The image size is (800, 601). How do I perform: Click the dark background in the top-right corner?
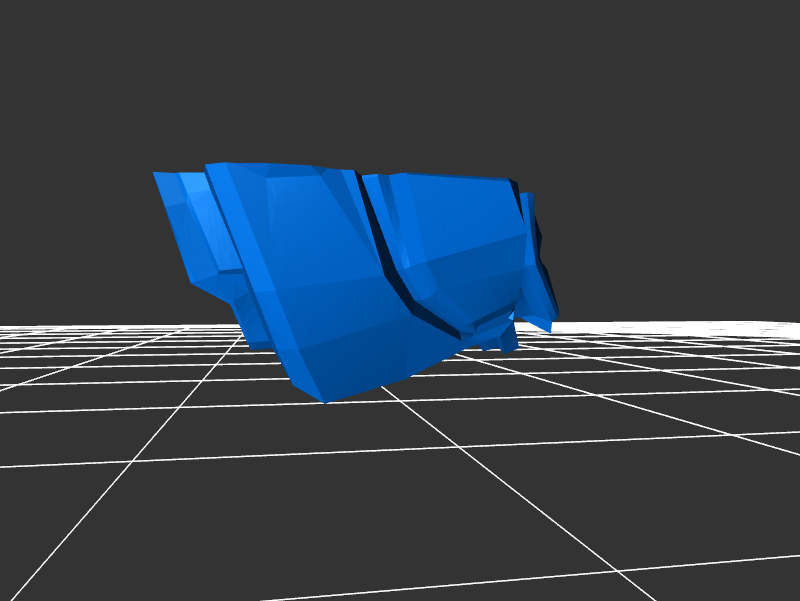coord(760,40)
